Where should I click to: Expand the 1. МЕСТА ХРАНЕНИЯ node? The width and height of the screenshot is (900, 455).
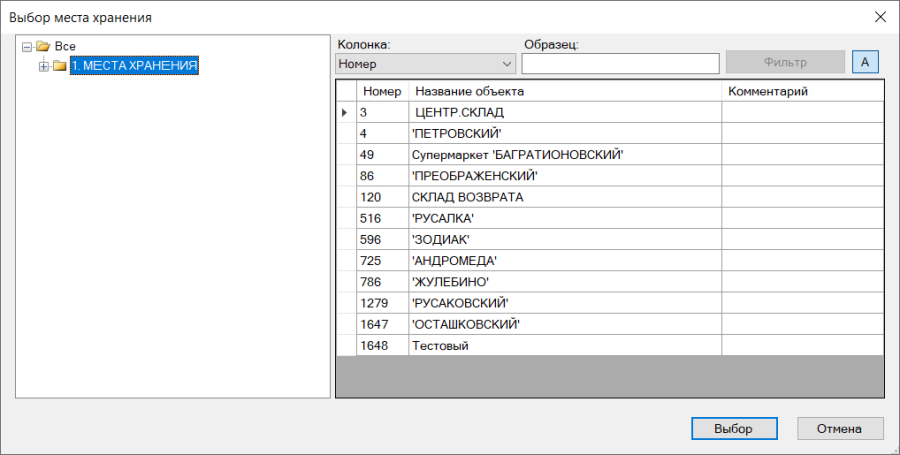coord(44,67)
